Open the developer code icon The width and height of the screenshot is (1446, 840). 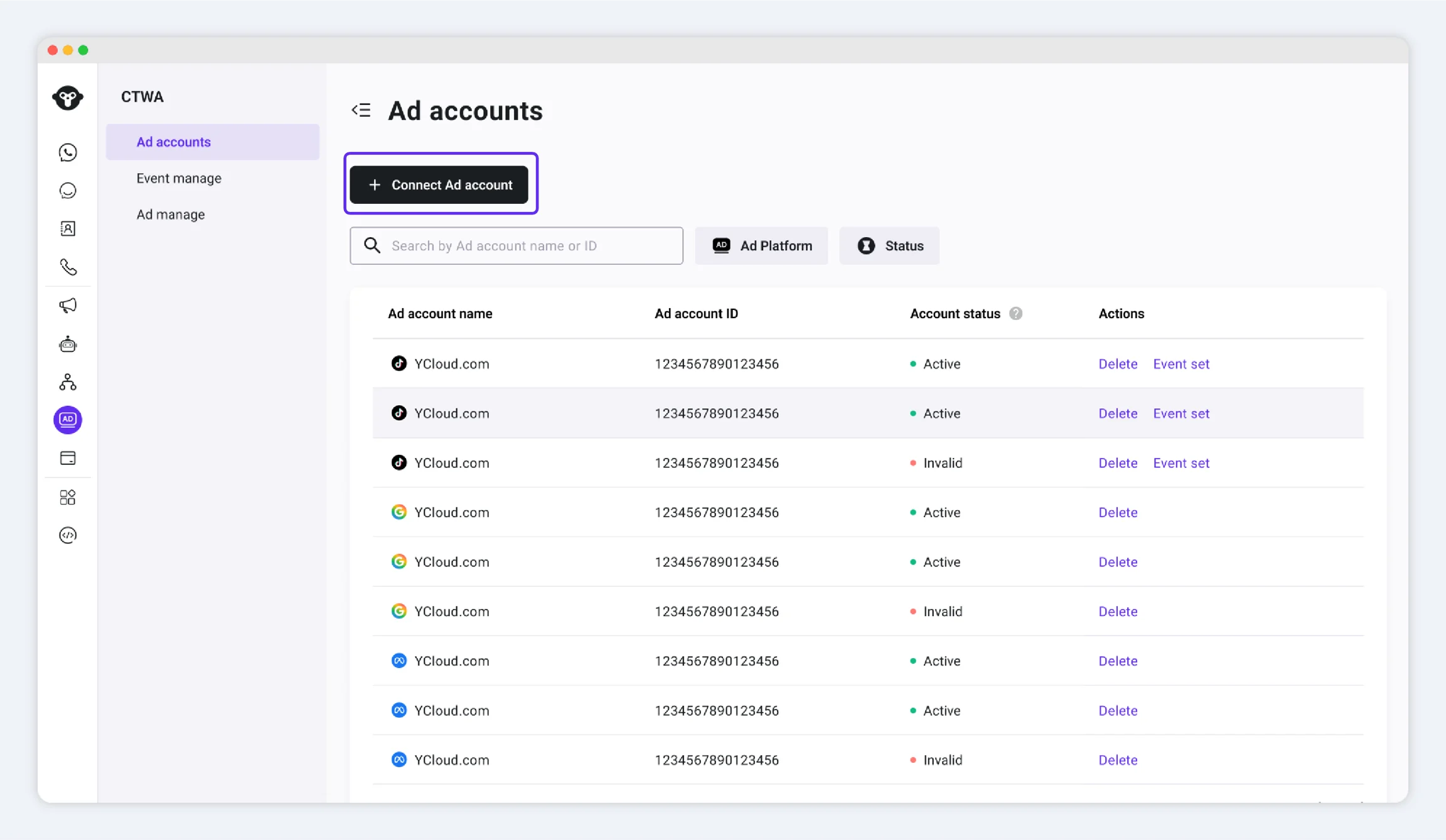coord(68,535)
